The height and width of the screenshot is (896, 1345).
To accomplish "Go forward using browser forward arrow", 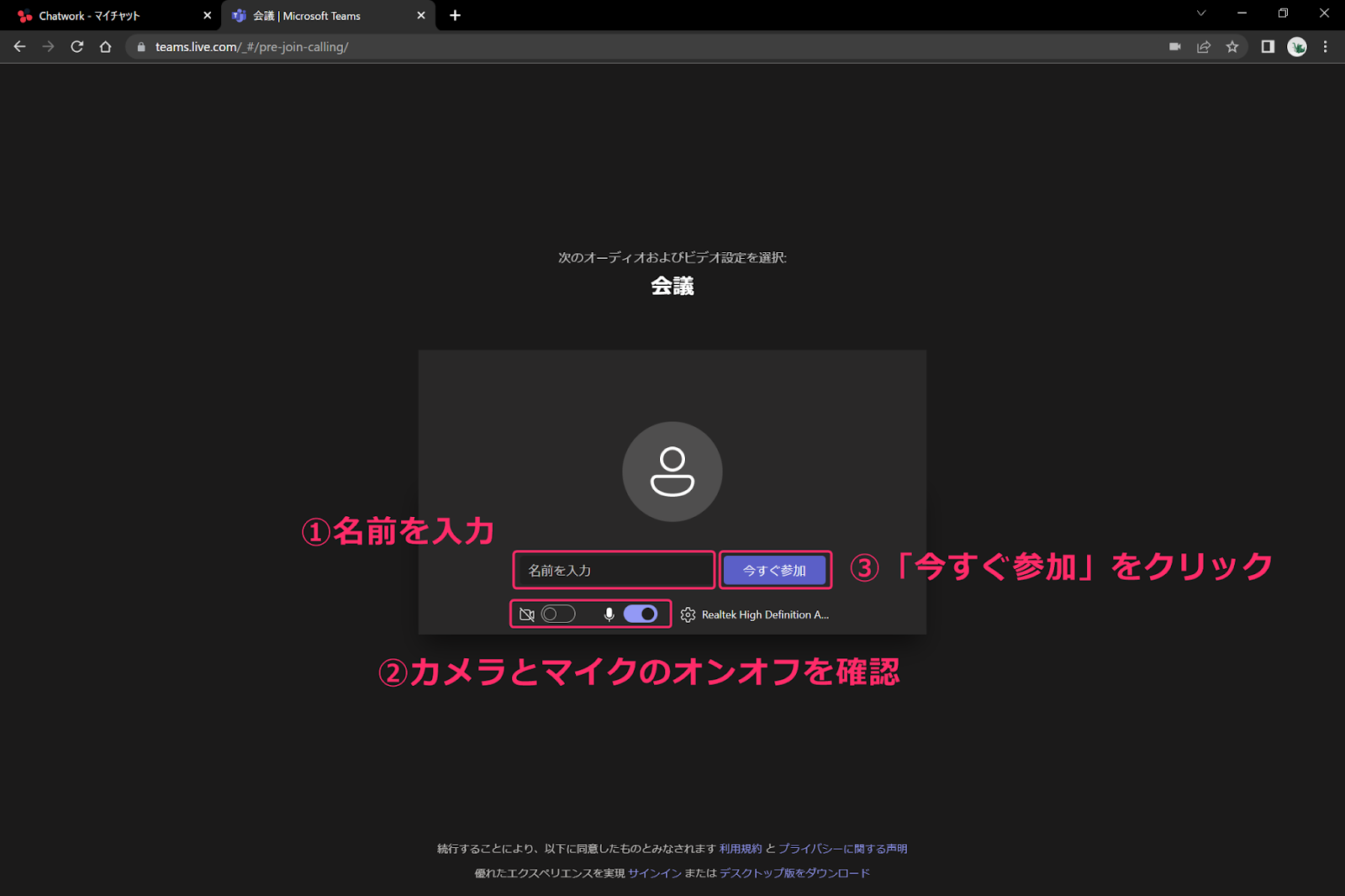I will tap(48, 47).
